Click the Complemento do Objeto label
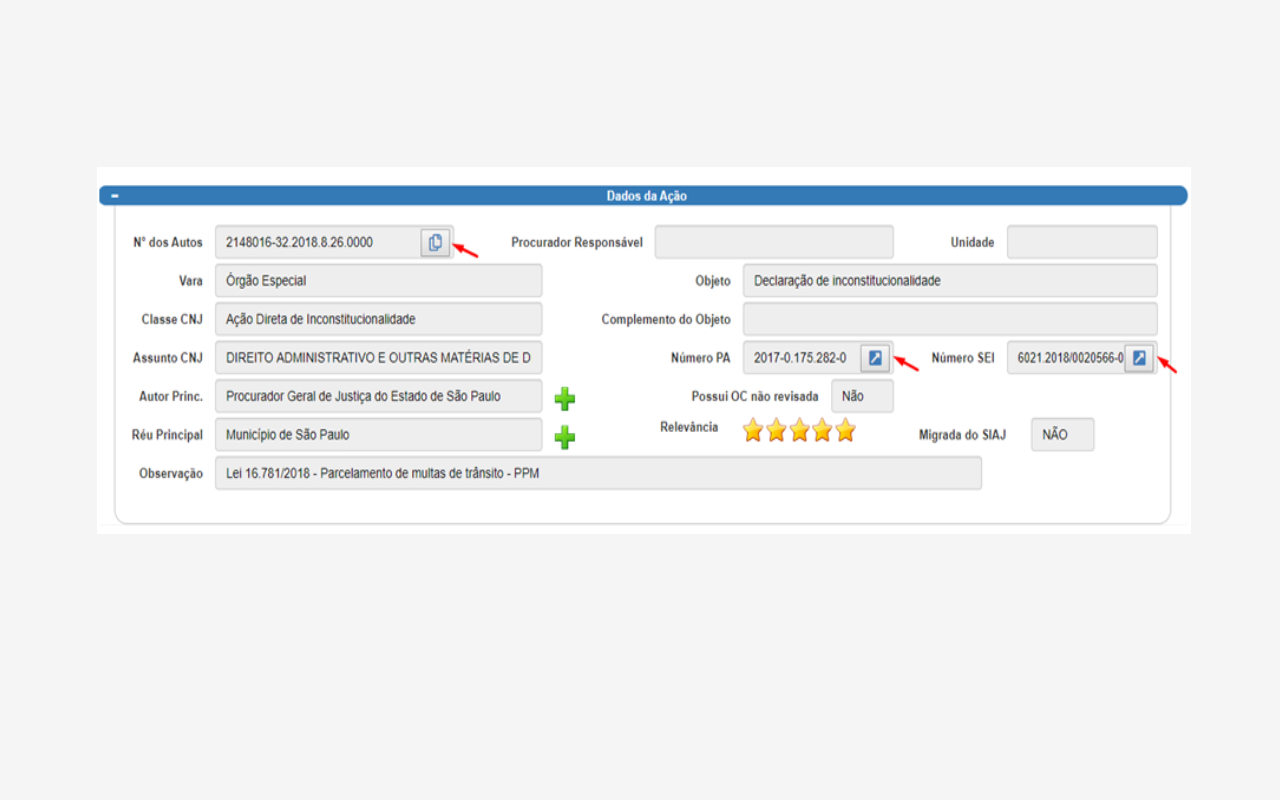The image size is (1280, 800). coord(666,319)
